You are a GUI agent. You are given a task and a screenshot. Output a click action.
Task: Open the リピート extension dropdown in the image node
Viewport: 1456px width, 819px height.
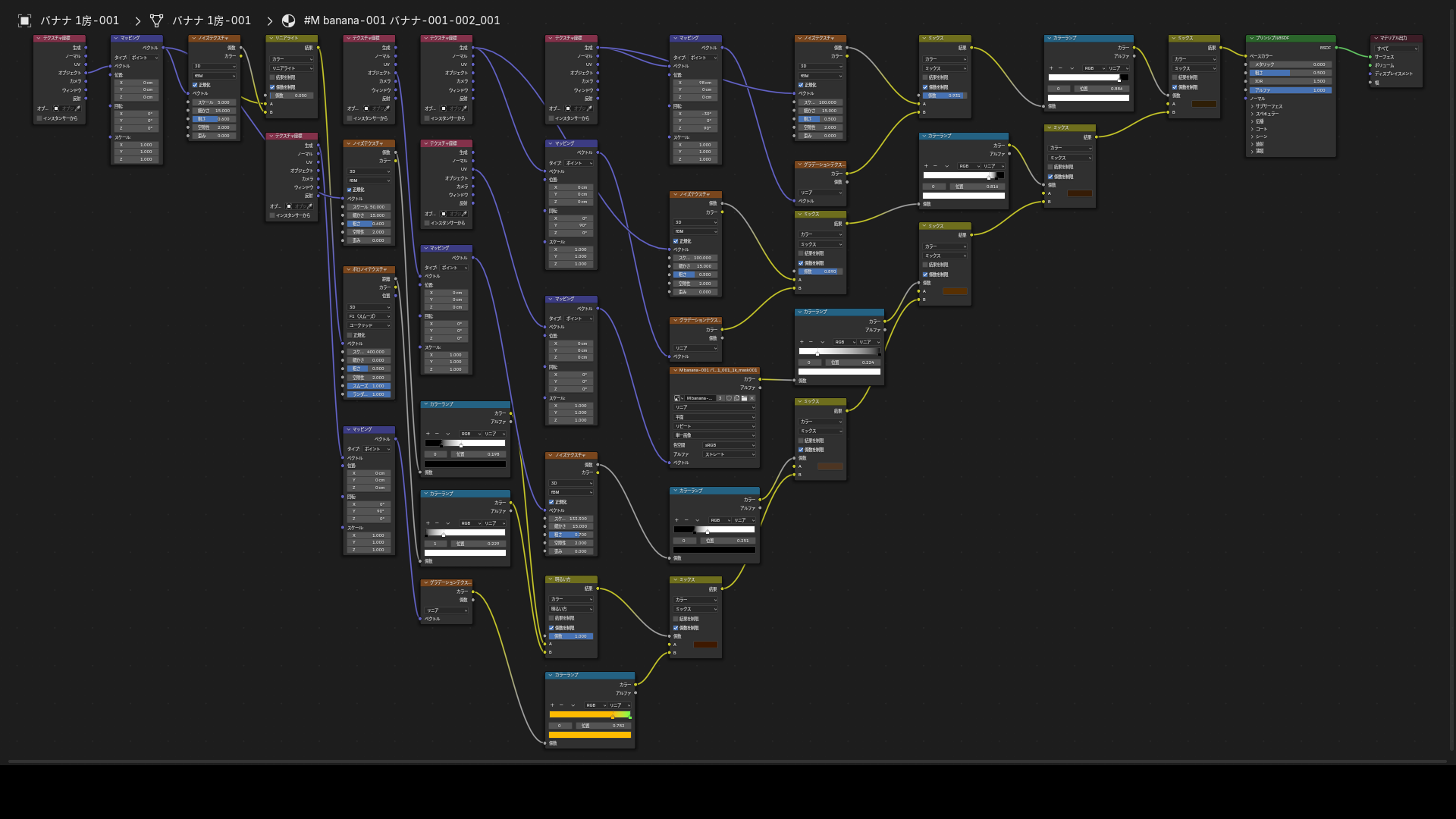[x=714, y=426]
